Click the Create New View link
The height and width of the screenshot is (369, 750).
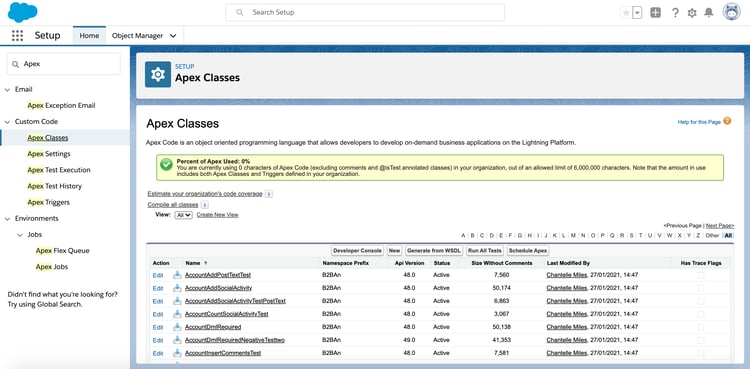click(217, 215)
